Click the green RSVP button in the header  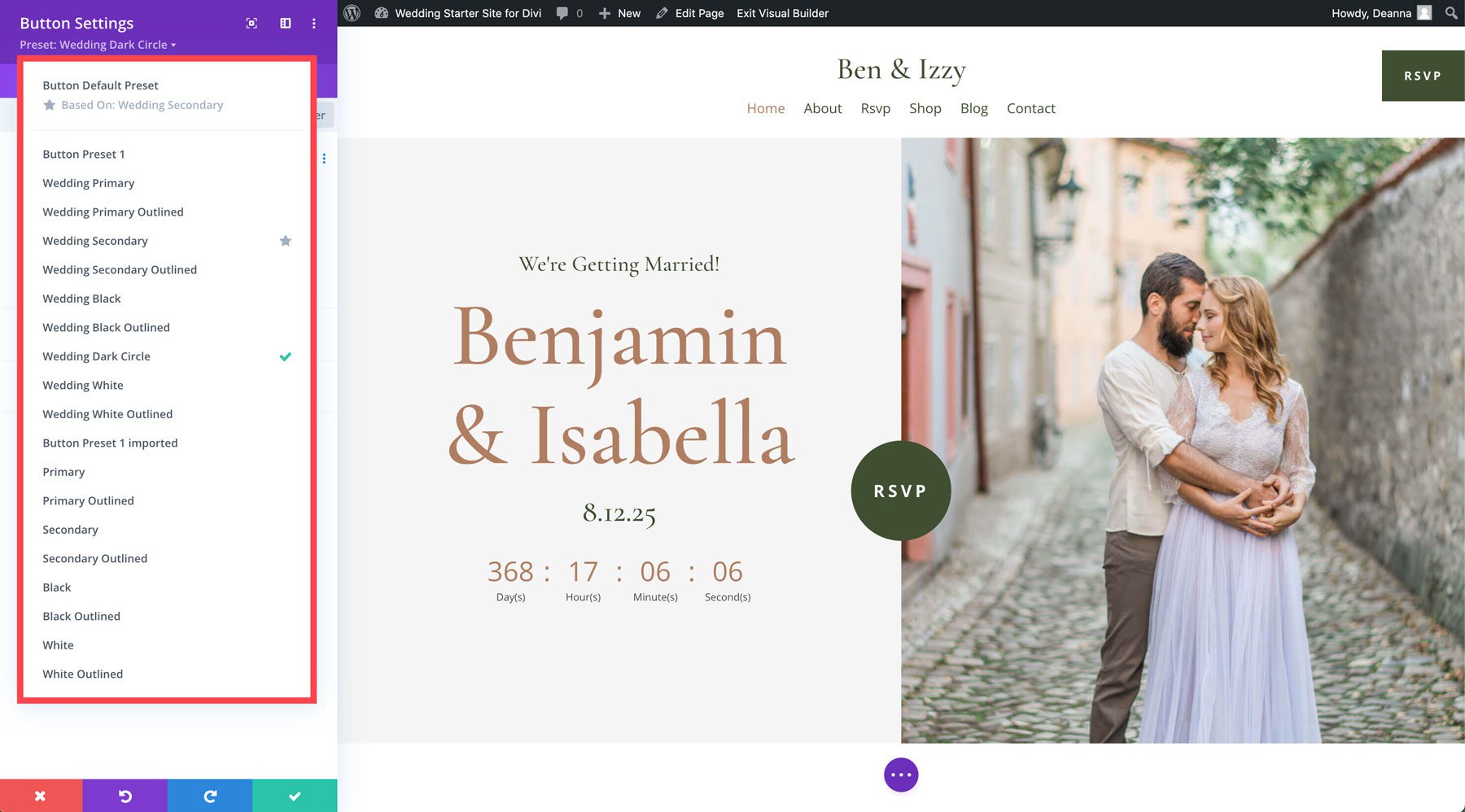coord(1422,75)
